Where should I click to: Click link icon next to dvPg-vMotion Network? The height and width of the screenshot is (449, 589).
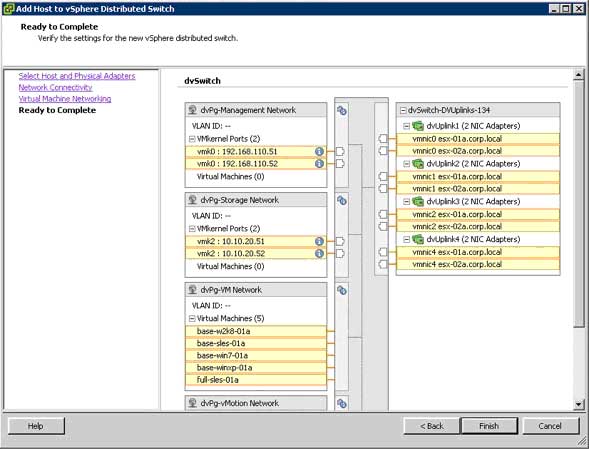click(x=341, y=404)
